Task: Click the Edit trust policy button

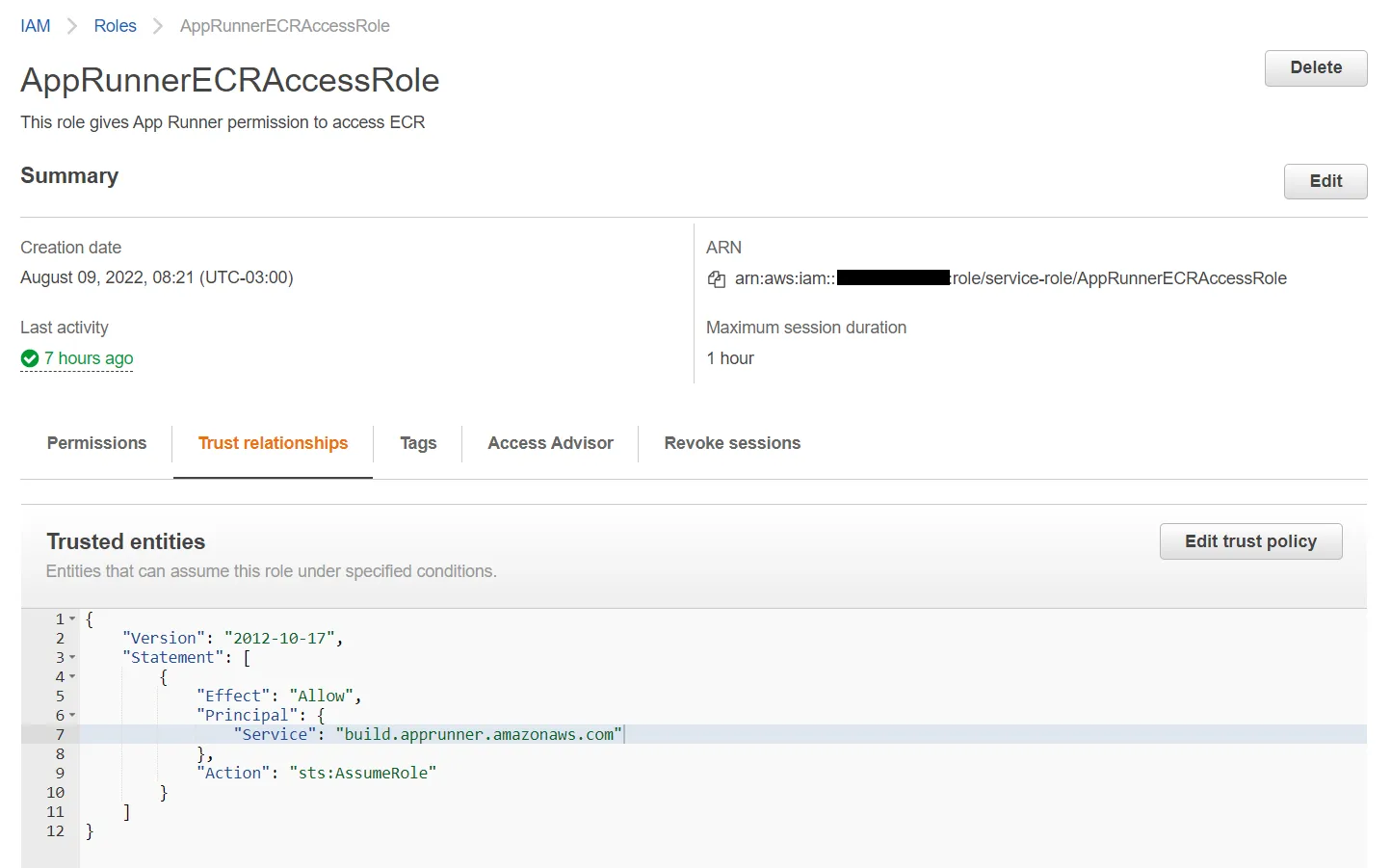Action: tap(1249, 541)
